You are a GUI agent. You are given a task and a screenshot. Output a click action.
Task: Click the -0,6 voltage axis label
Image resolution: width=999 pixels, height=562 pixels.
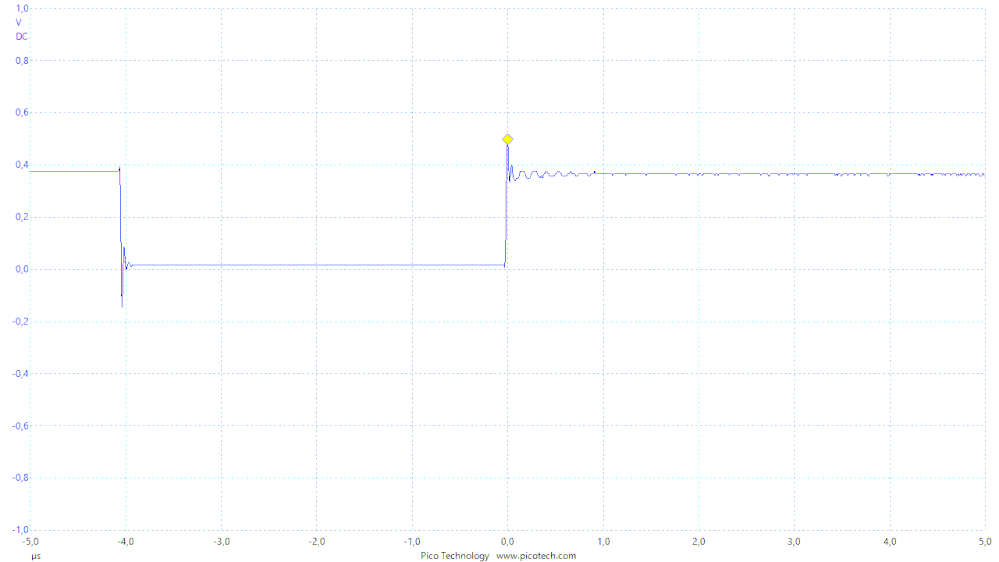[x=20, y=426]
